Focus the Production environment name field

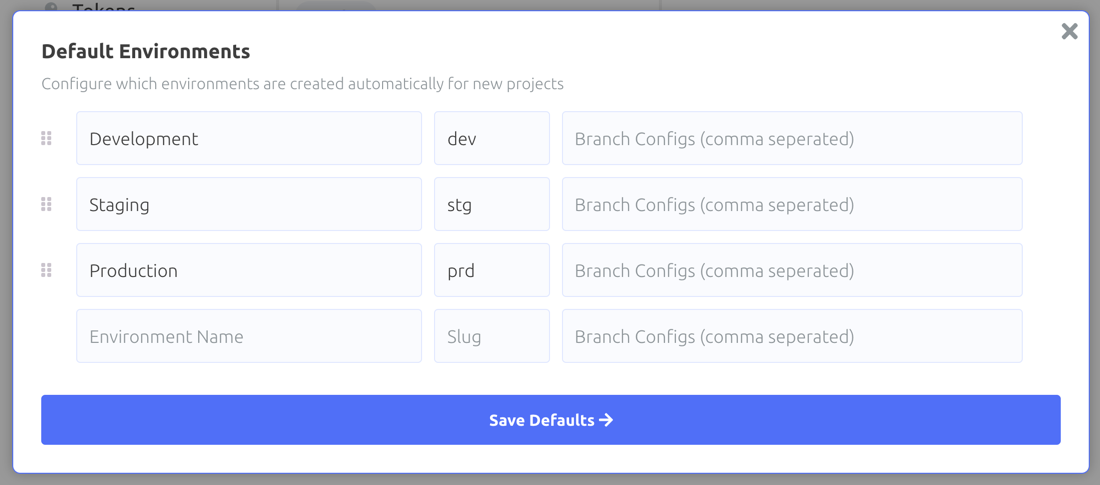pyautogui.click(x=248, y=270)
